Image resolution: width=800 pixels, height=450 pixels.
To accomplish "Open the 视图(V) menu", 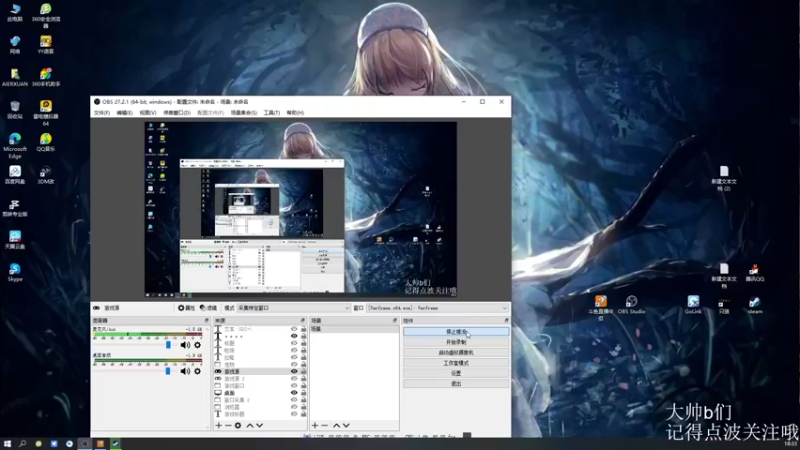I will (148, 113).
